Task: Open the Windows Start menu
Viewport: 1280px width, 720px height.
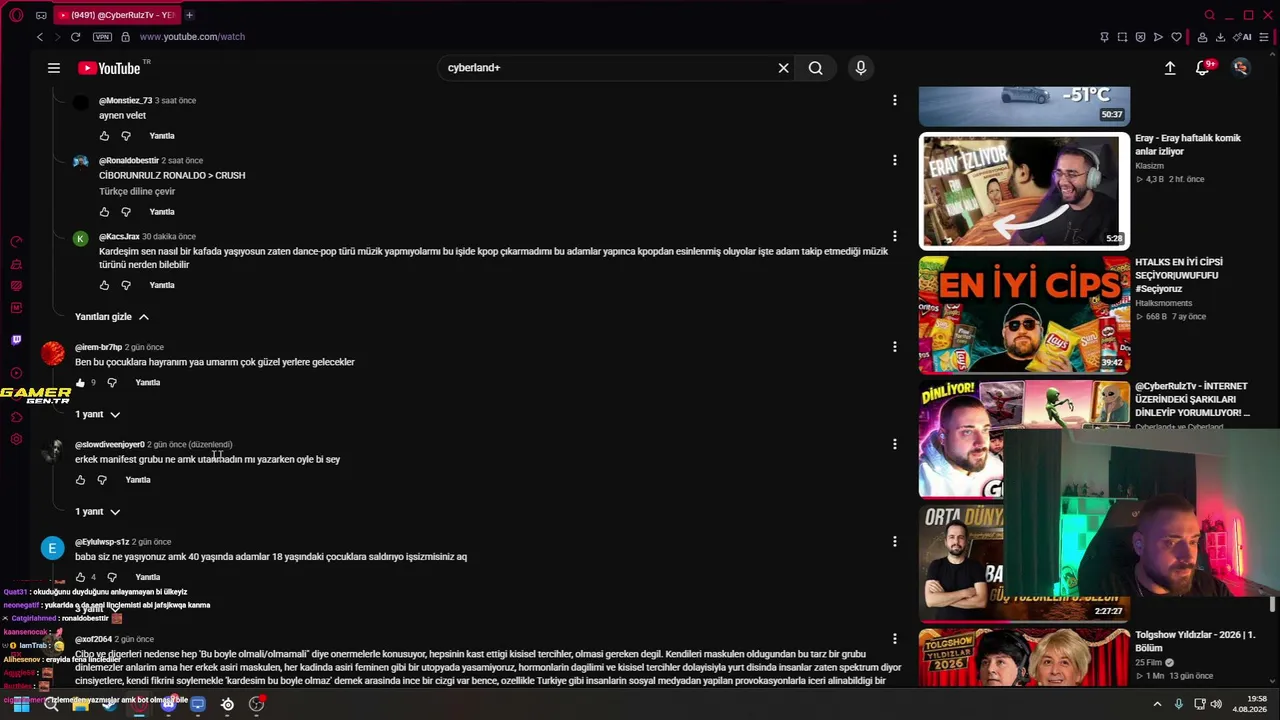Action: 21,704
